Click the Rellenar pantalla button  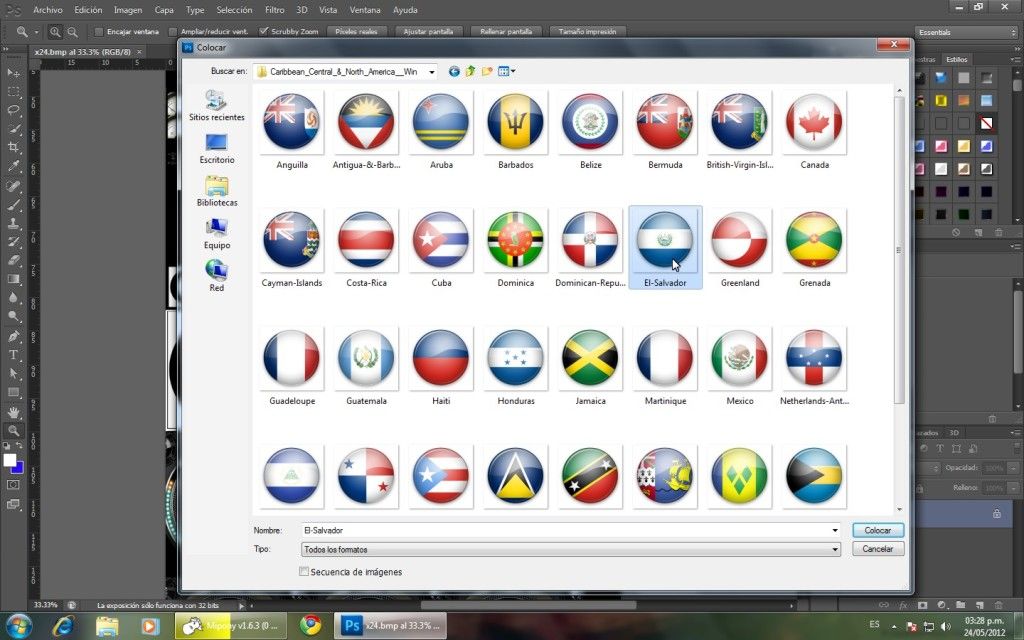[505, 31]
